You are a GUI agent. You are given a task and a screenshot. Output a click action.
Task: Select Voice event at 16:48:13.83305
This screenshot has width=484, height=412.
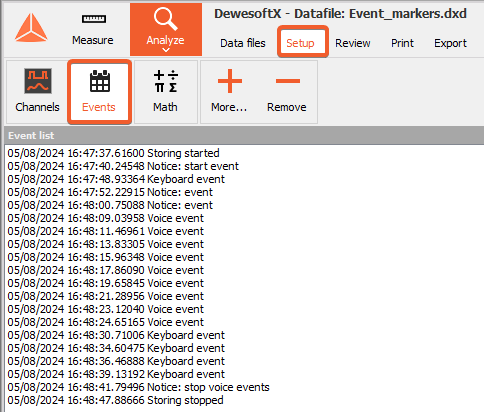(x=105, y=244)
